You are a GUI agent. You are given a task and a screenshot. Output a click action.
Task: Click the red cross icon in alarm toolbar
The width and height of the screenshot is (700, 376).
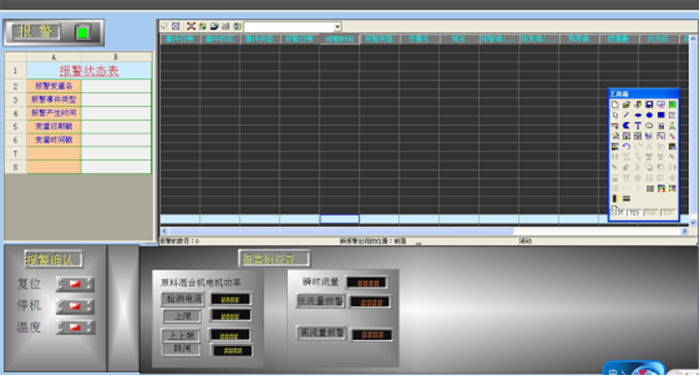(x=191, y=26)
